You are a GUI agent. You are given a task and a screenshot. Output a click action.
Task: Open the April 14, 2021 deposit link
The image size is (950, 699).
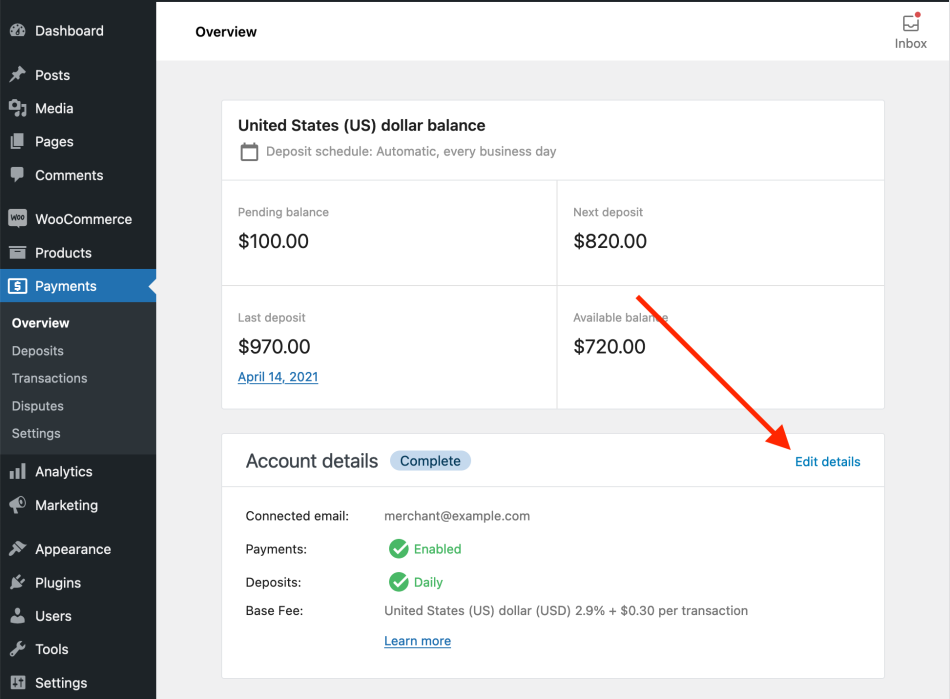tap(278, 377)
